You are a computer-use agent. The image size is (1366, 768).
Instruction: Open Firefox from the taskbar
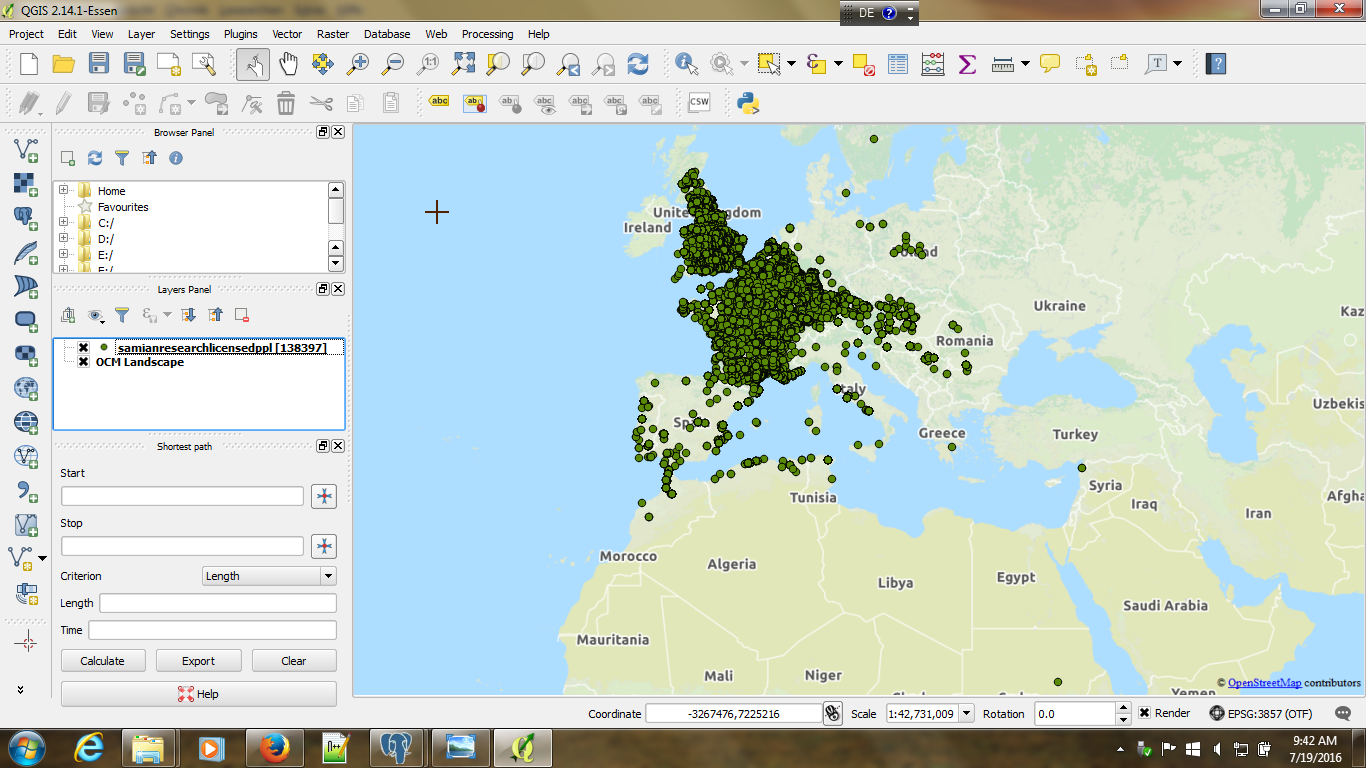(273, 748)
